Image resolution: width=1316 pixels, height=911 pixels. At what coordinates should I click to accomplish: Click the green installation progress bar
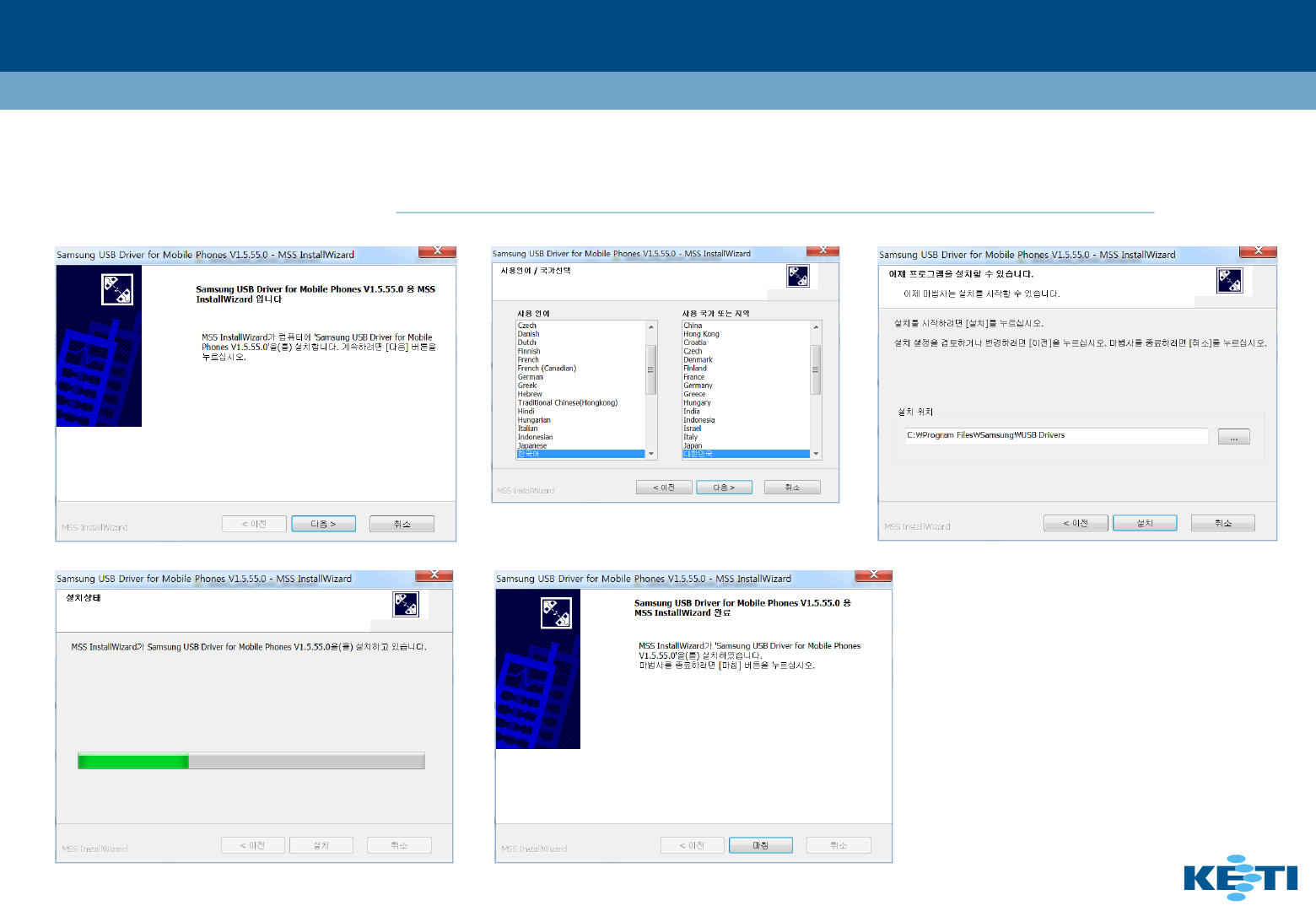point(251,761)
